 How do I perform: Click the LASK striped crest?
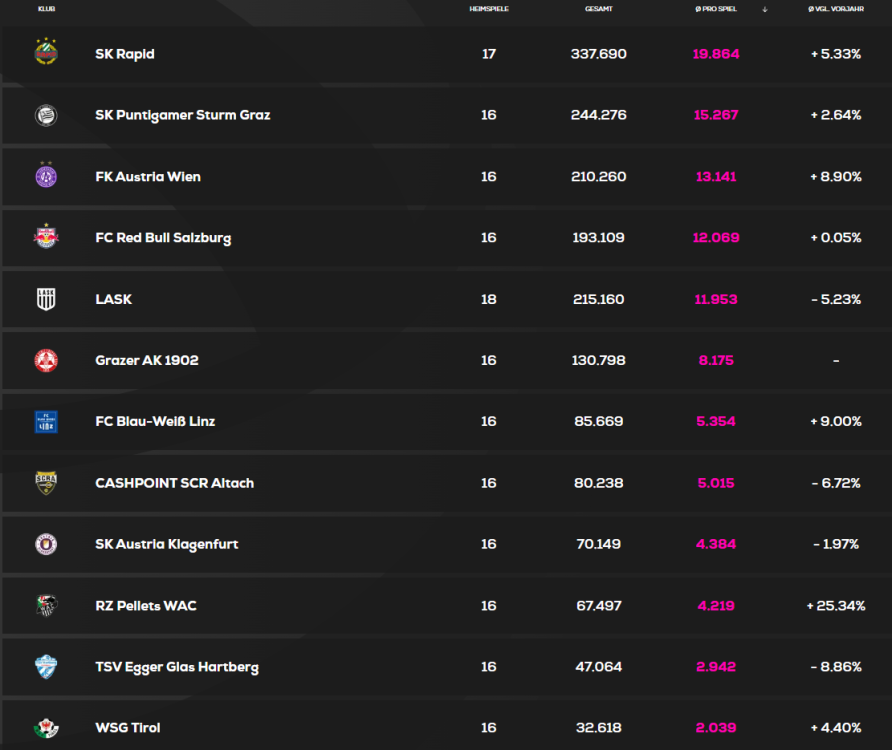click(x=46, y=299)
